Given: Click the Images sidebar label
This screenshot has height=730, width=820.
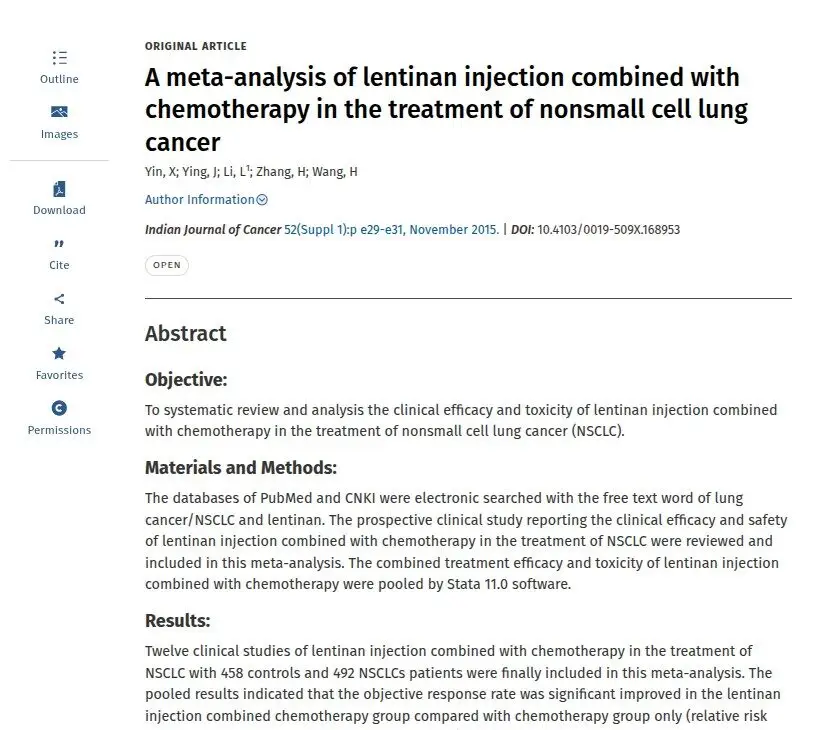Looking at the screenshot, I should (59, 134).
